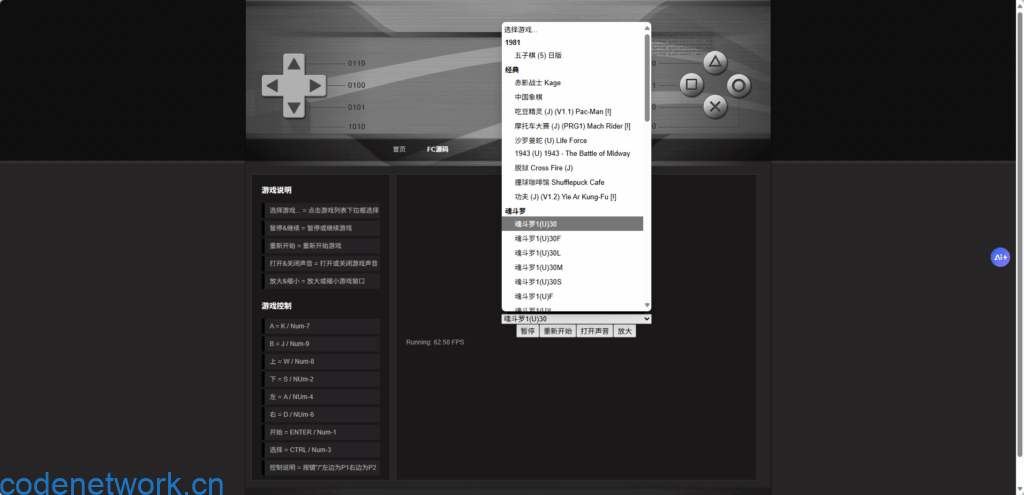The height and width of the screenshot is (495, 1024).
Task: Click the A = K / Num-7 row
Action: click(x=321, y=326)
